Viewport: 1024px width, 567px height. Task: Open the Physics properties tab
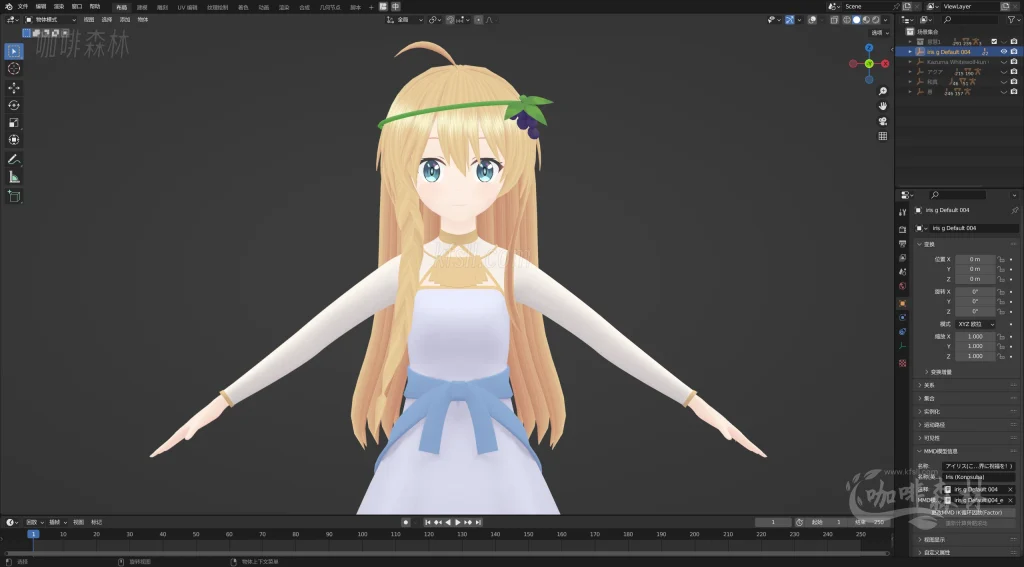coord(903,317)
